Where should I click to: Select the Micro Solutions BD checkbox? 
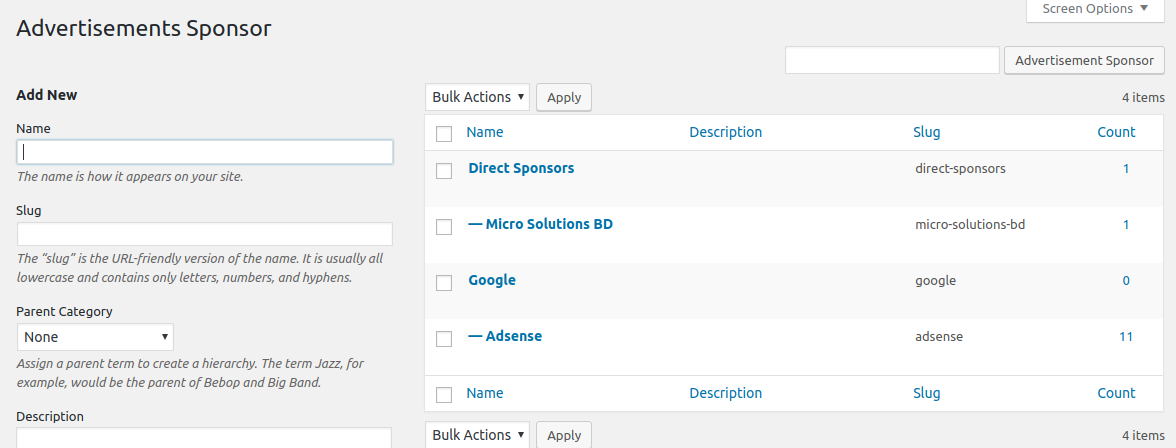[x=445, y=227]
